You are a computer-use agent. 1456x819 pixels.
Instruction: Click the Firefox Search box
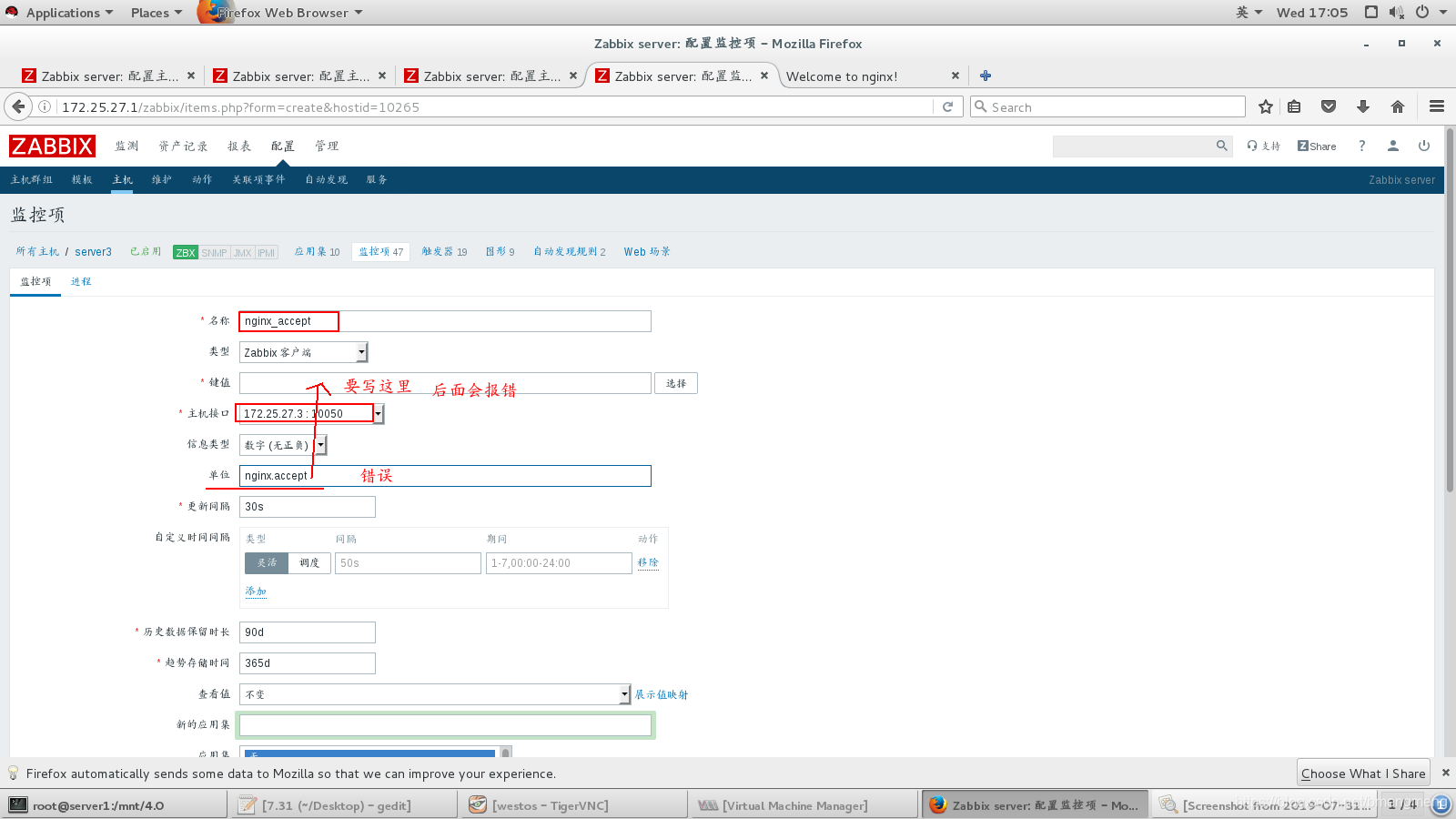coord(1107,106)
